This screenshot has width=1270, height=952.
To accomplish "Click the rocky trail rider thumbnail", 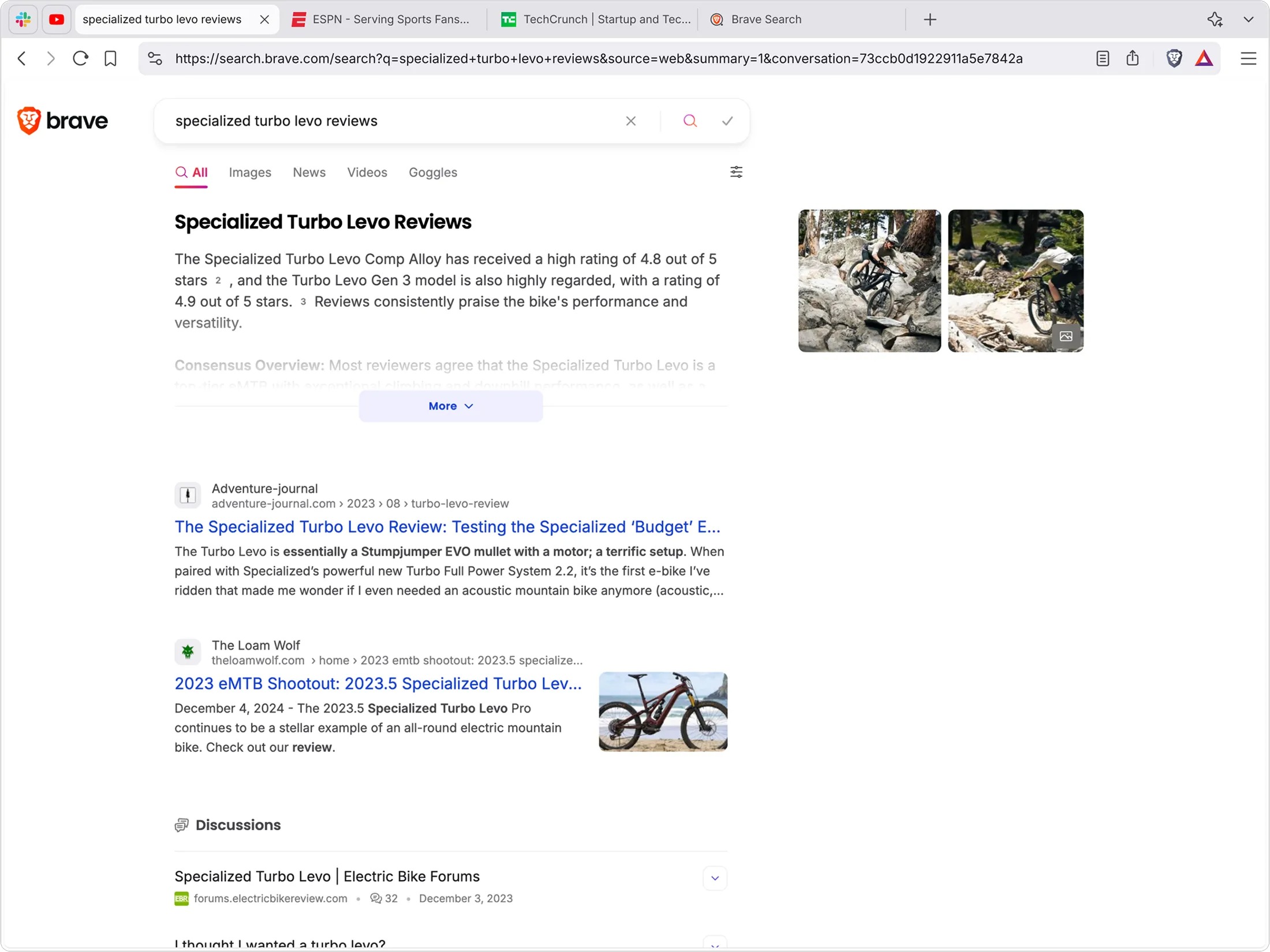I will [x=869, y=280].
